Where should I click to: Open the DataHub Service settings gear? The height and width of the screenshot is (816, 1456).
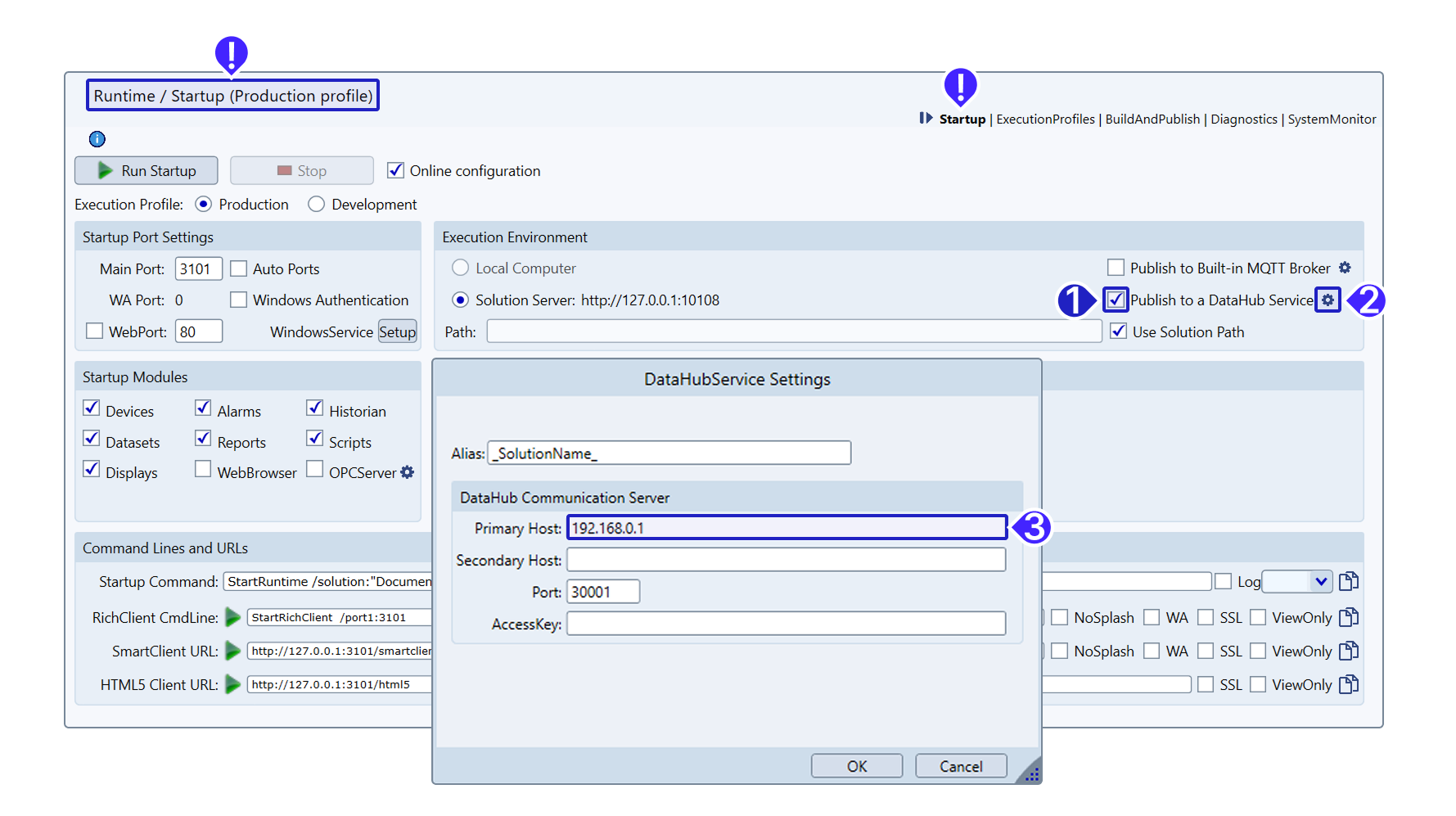click(x=1328, y=300)
